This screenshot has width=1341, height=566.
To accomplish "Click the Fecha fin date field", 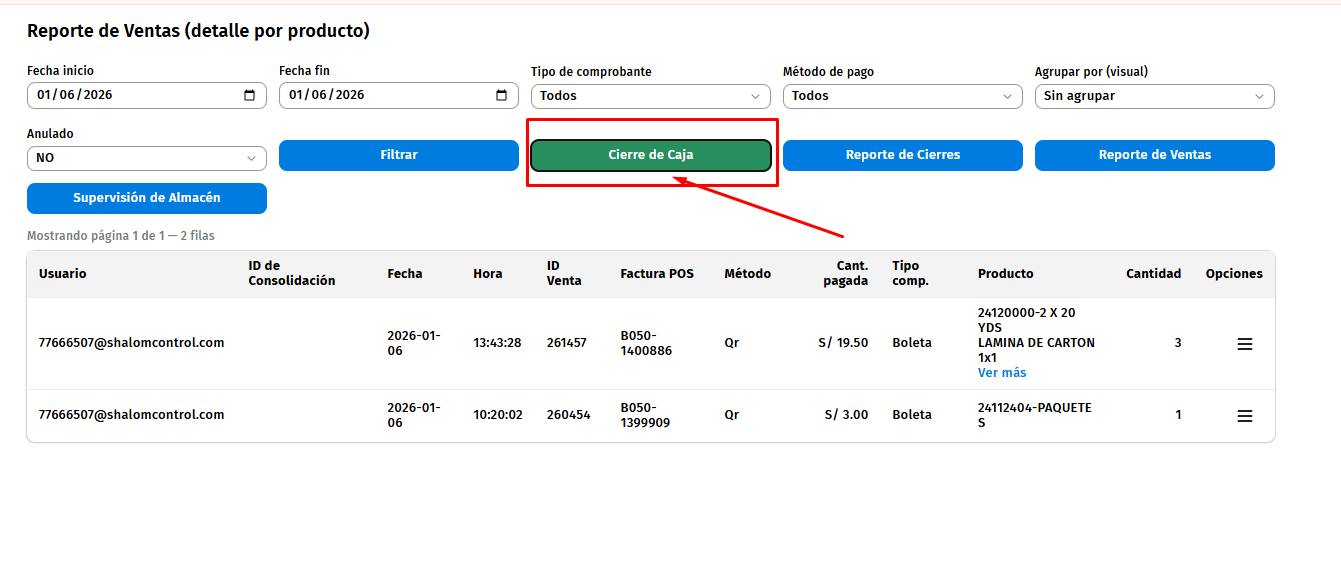I will (382, 96).
